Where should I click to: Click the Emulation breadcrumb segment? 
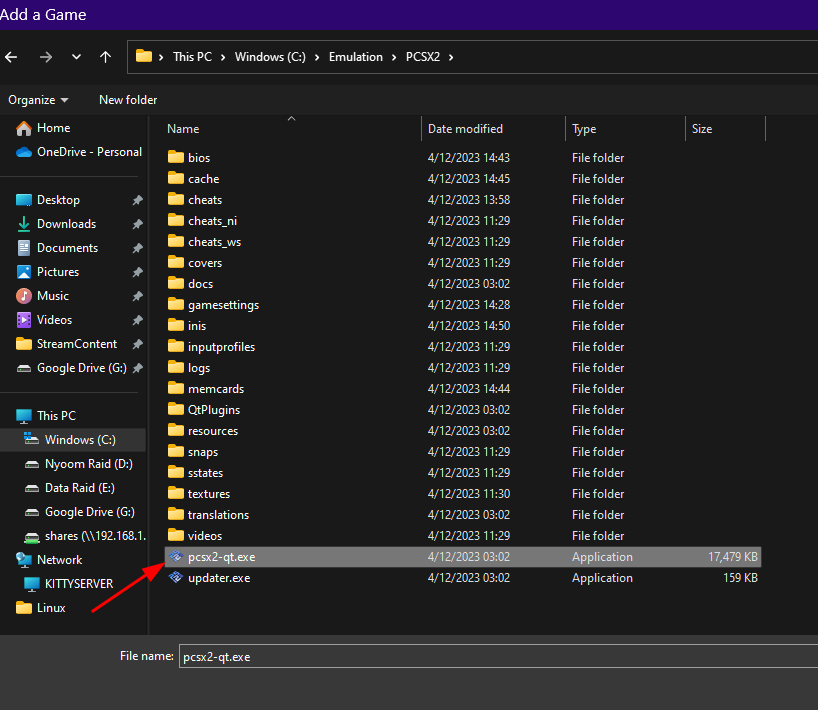pos(355,57)
